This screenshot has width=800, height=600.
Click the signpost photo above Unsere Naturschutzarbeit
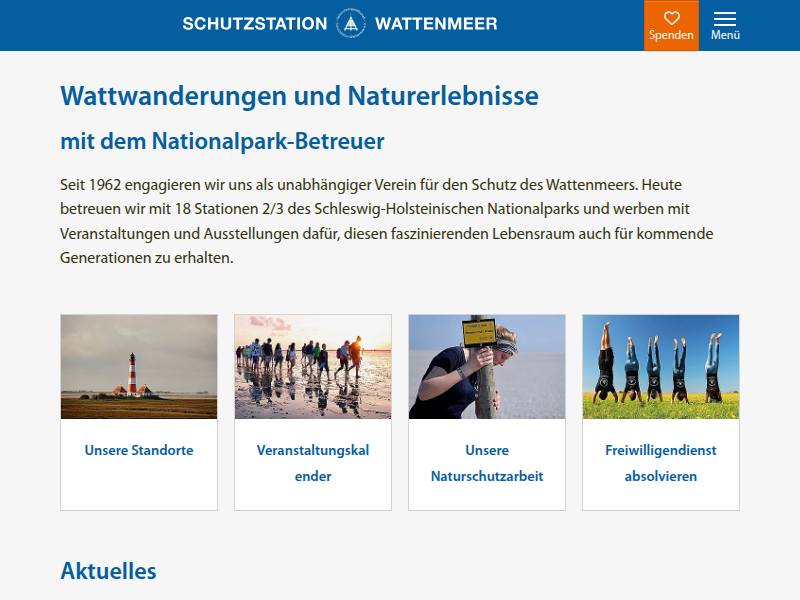click(x=486, y=366)
